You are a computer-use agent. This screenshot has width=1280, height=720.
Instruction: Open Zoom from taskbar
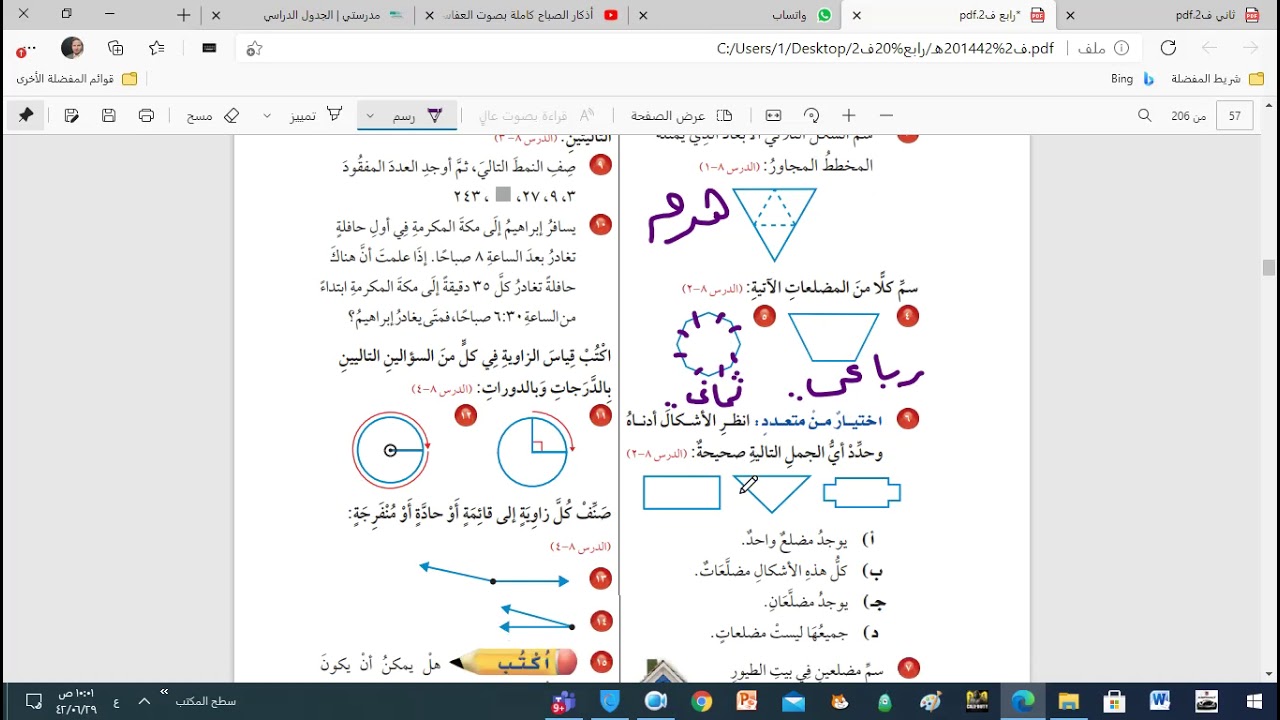655,701
